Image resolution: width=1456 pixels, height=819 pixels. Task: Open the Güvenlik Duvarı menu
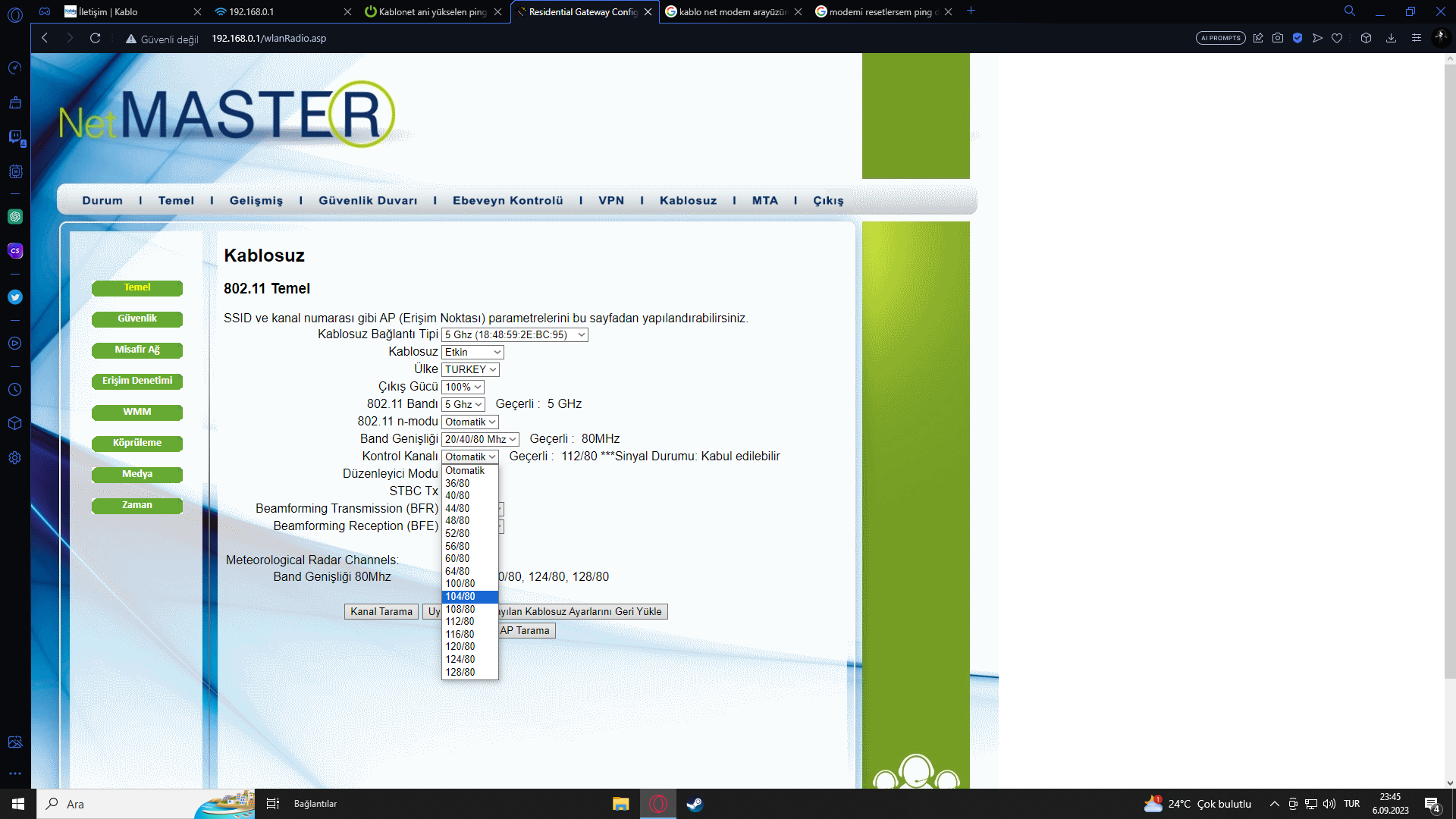368,201
